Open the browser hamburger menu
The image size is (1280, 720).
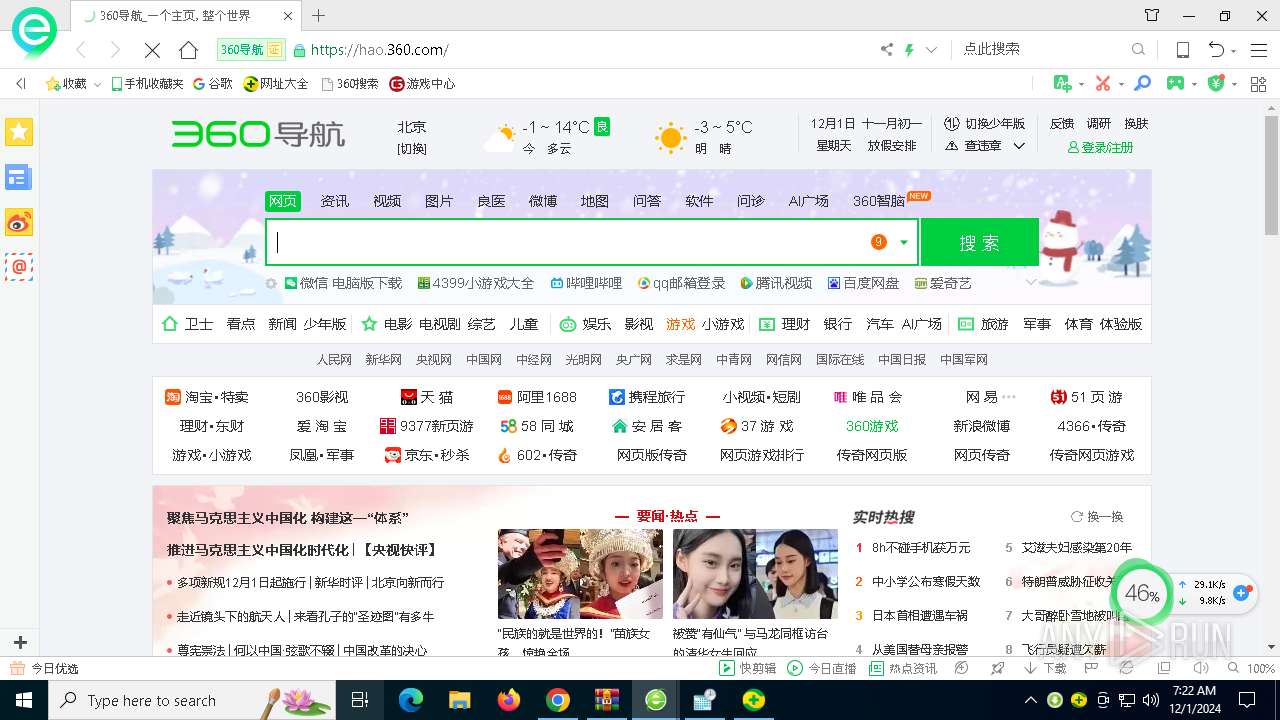(x=1259, y=49)
